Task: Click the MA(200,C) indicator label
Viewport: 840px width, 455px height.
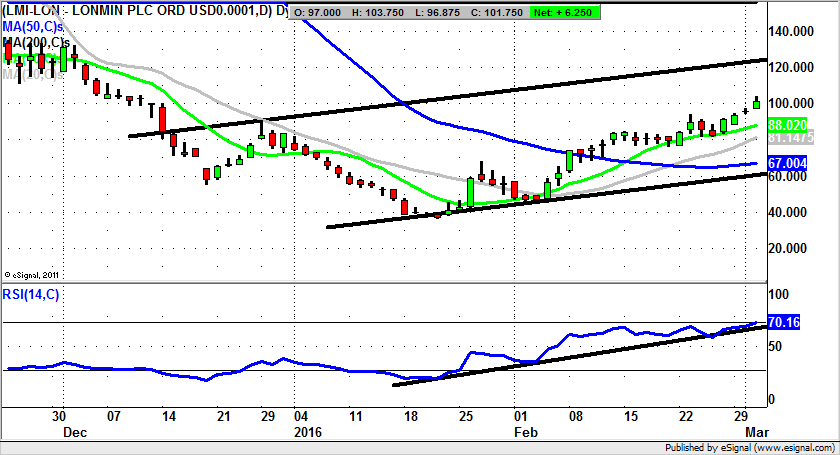Action: pos(36,44)
